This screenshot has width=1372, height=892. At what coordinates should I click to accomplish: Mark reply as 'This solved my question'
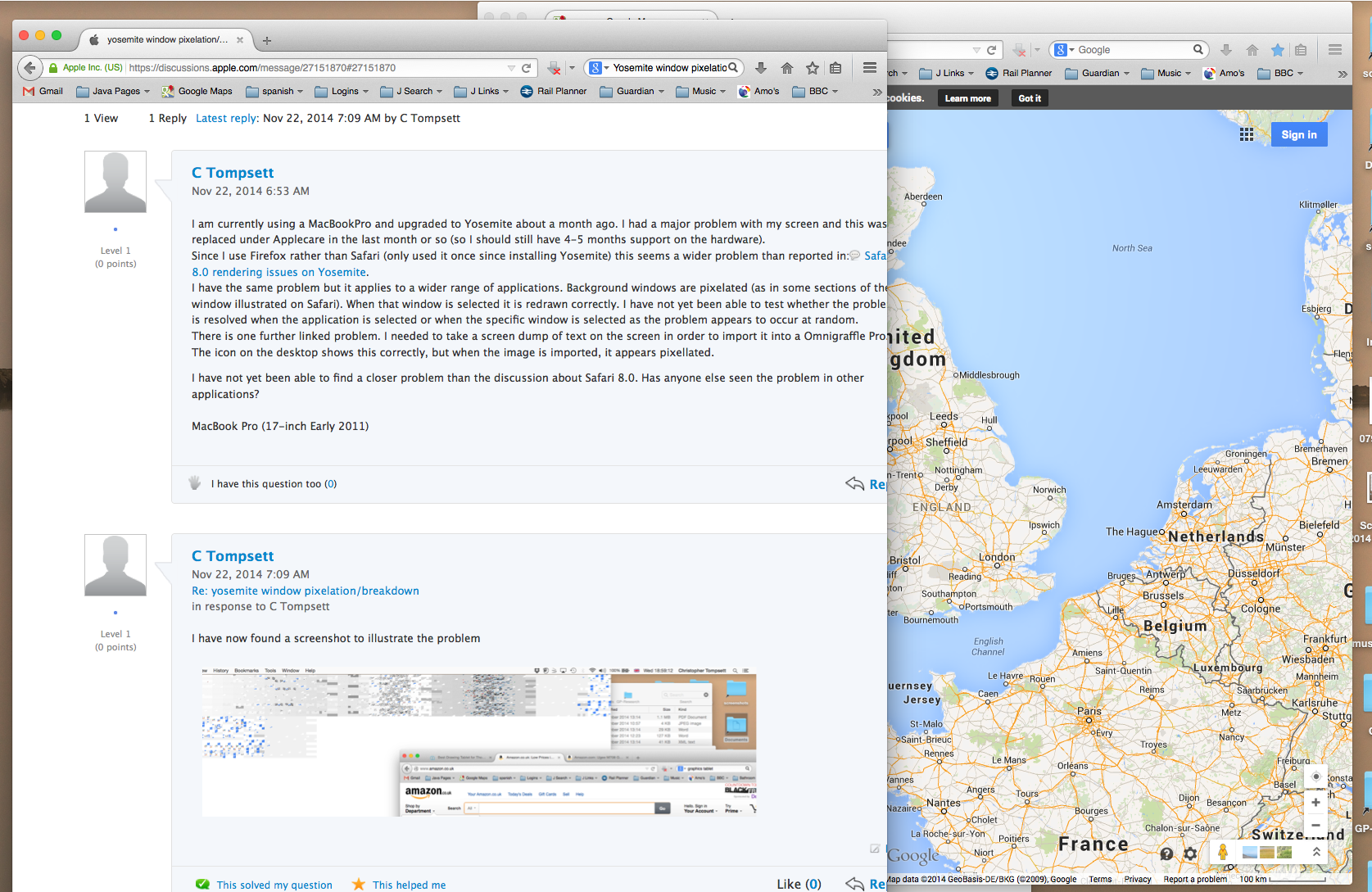pyautogui.click(x=265, y=885)
